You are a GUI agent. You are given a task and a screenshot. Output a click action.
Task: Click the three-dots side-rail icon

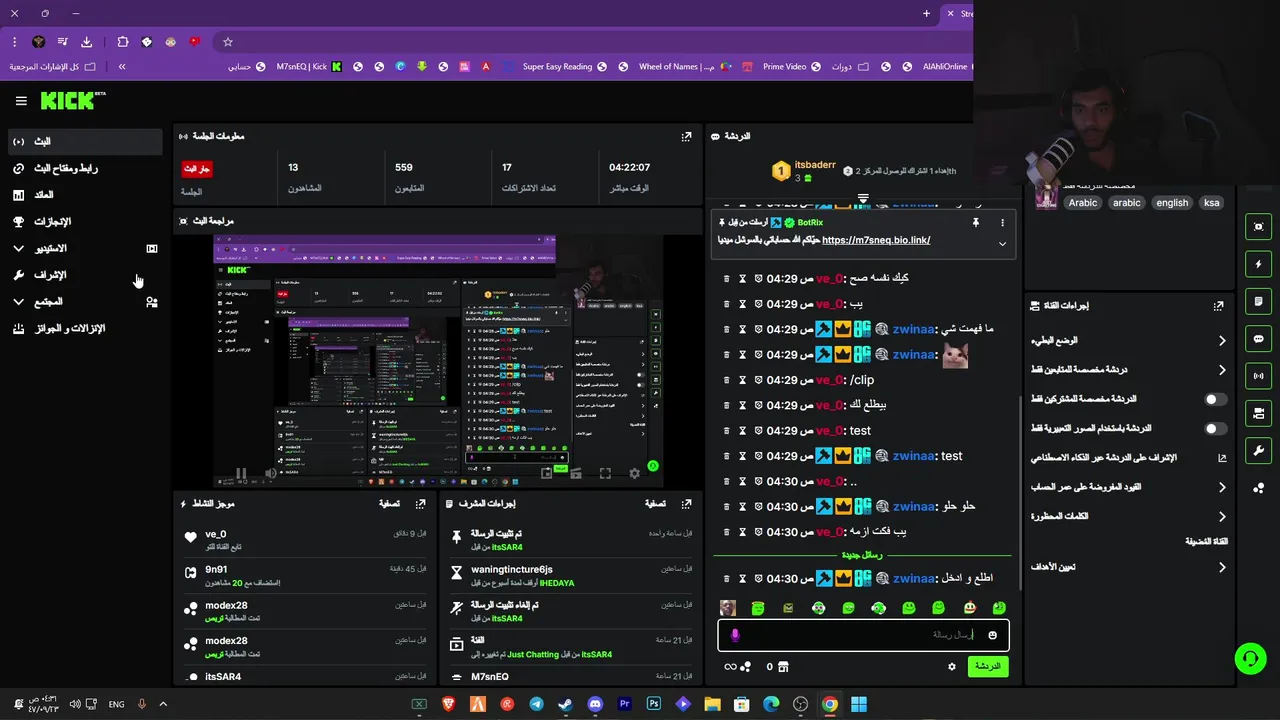[1259, 488]
